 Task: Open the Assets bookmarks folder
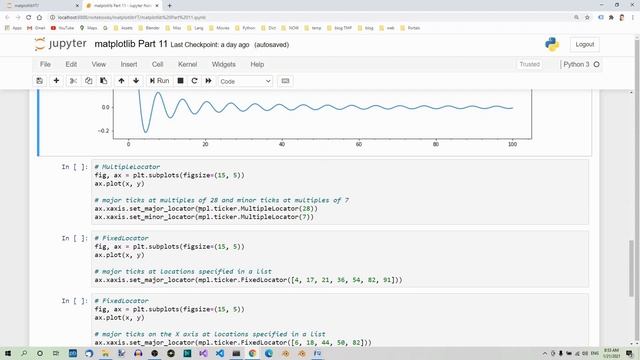(124, 28)
